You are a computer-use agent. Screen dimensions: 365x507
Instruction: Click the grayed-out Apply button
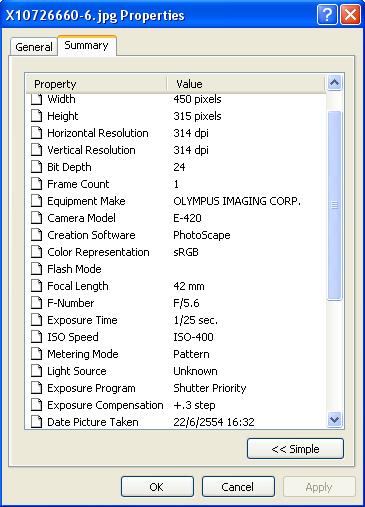[x=319, y=487]
